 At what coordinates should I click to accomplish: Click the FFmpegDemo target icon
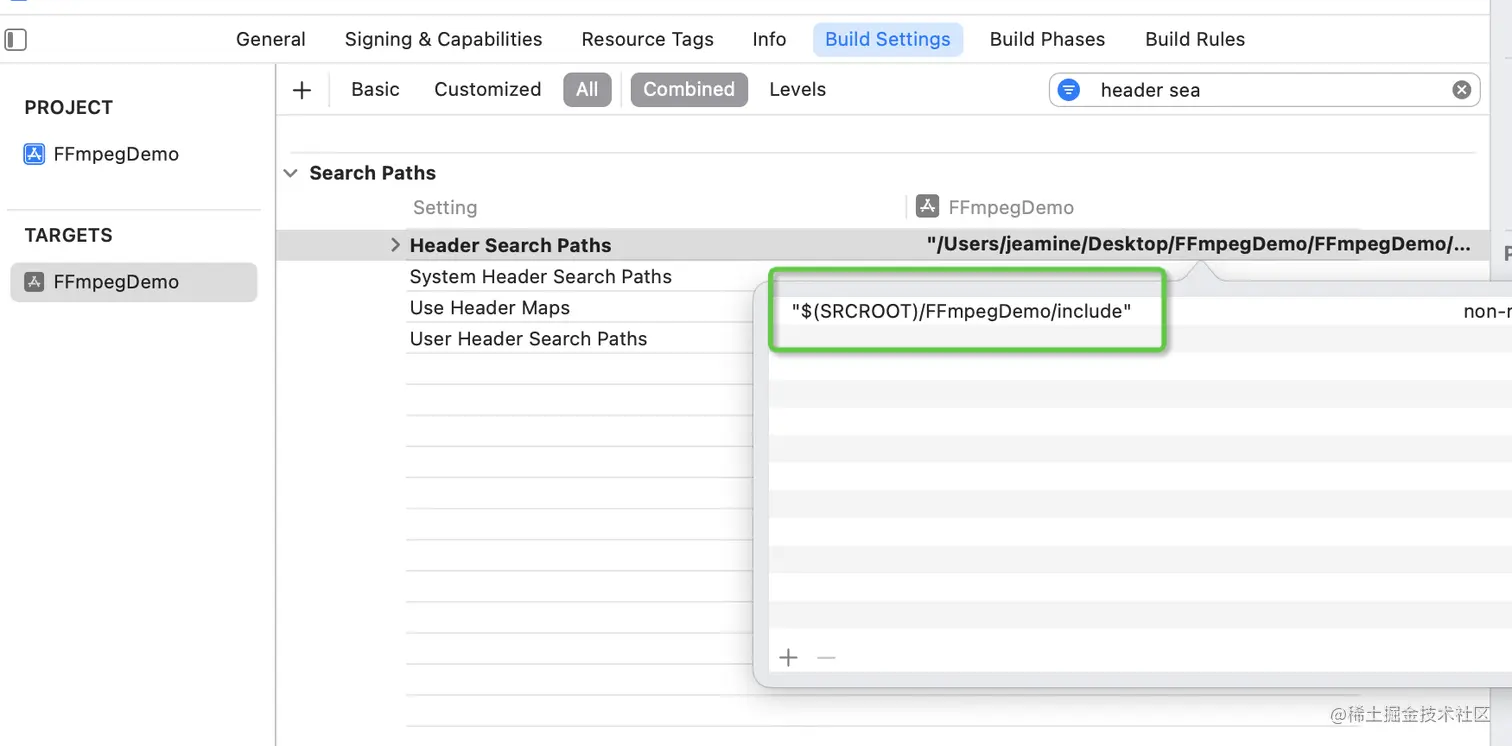tap(35, 282)
